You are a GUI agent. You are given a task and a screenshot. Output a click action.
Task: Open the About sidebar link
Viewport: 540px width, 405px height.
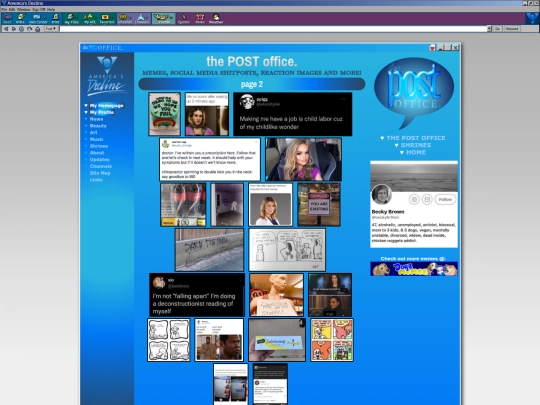(x=97, y=153)
